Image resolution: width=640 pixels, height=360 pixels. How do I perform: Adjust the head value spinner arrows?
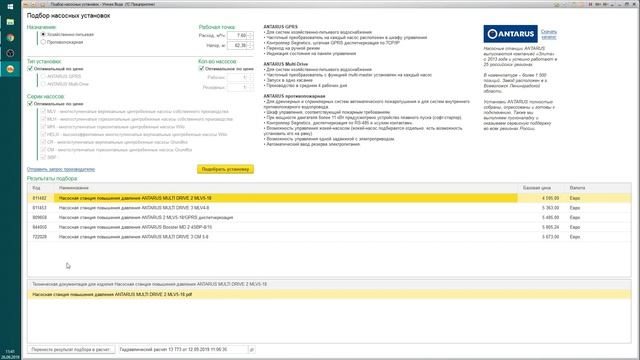click(x=250, y=45)
